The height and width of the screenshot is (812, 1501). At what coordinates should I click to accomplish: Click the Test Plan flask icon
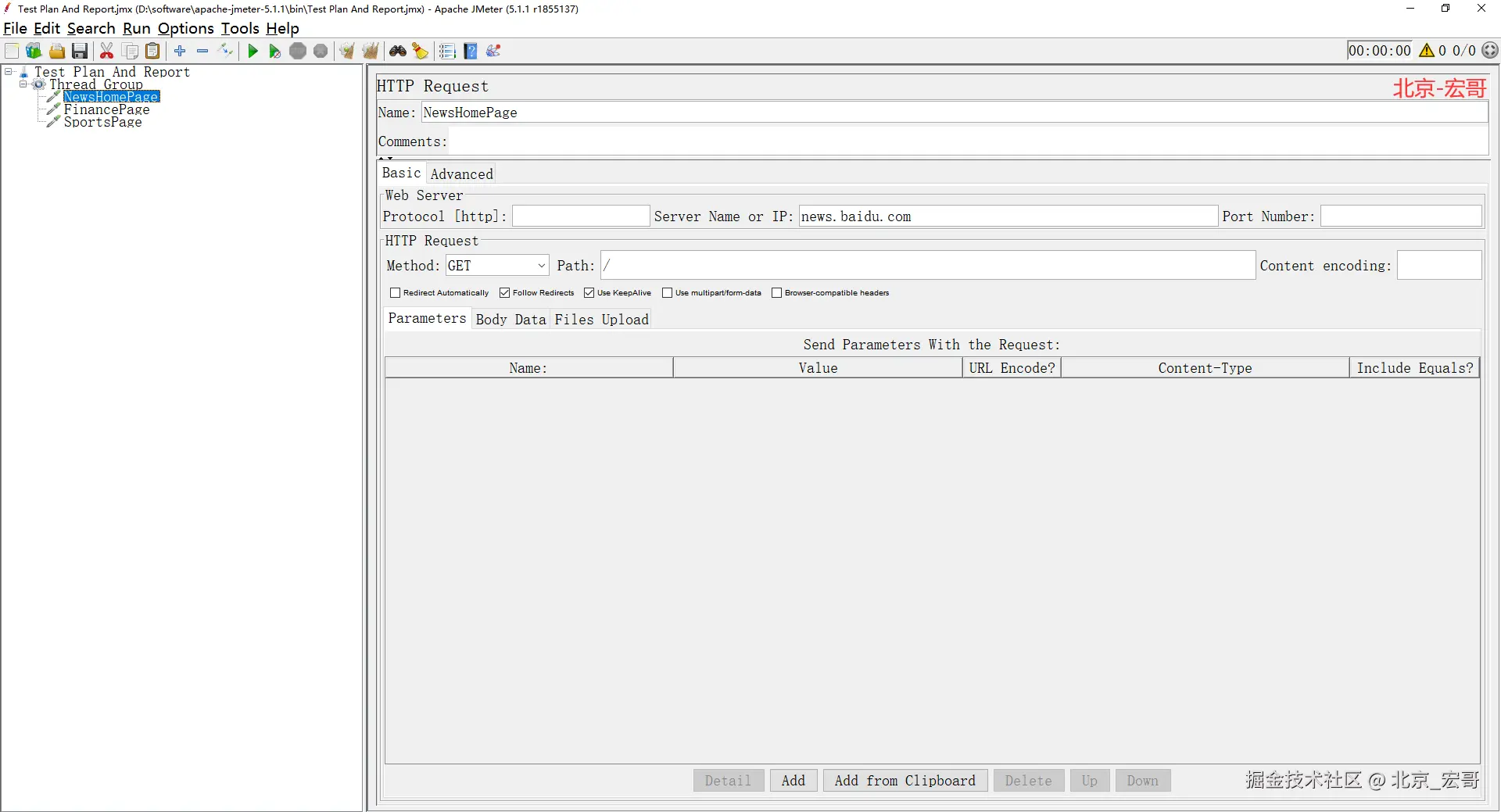click(x=23, y=72)
